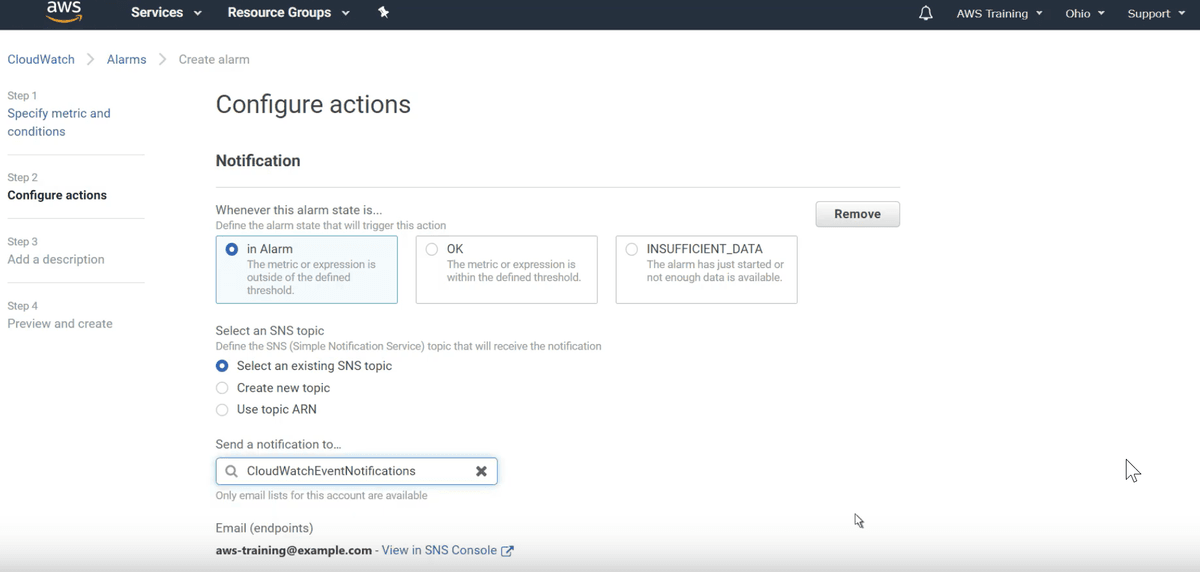
Task: Open the Support menu
Action: tap(1156, 13)
